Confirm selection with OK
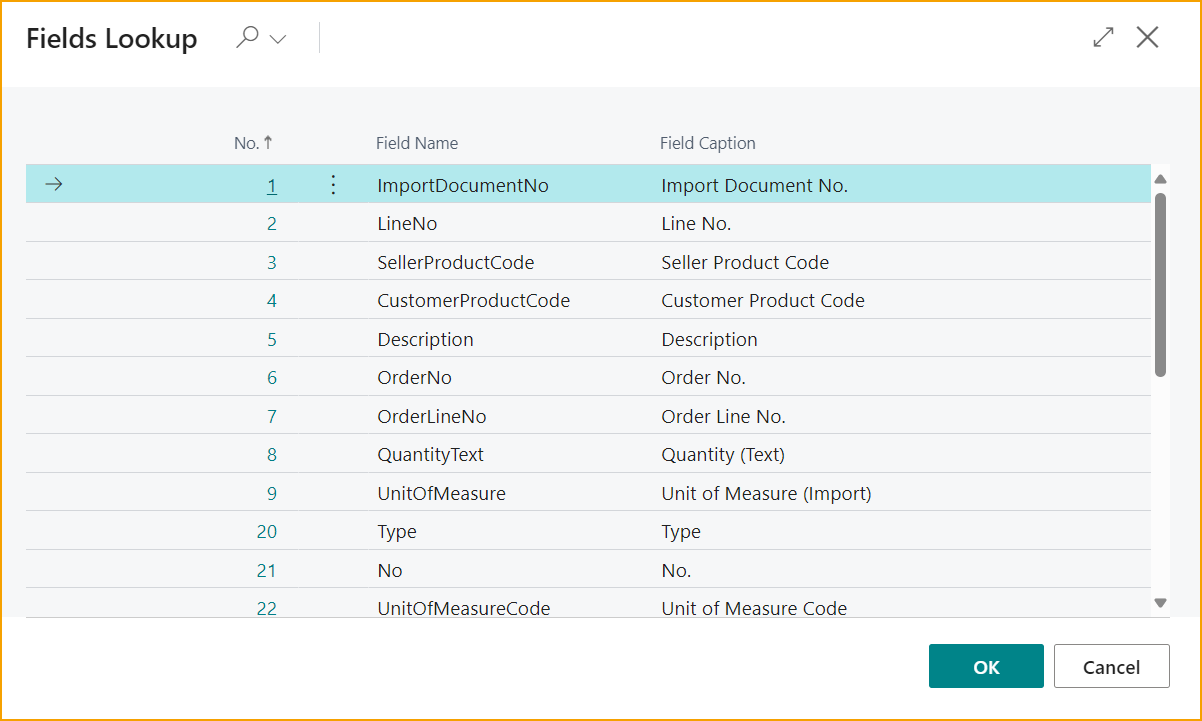This screenshot has height=721, width=1202. pos(985,666)
